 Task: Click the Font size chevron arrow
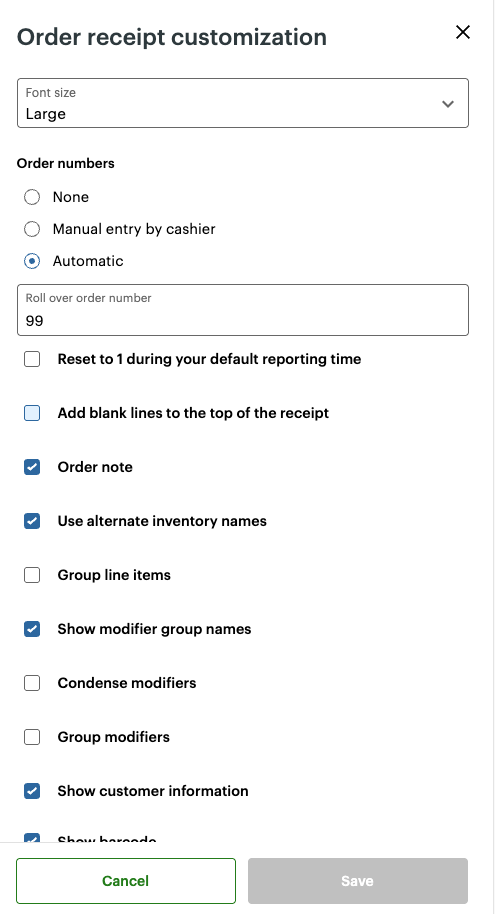coord(448,104)
